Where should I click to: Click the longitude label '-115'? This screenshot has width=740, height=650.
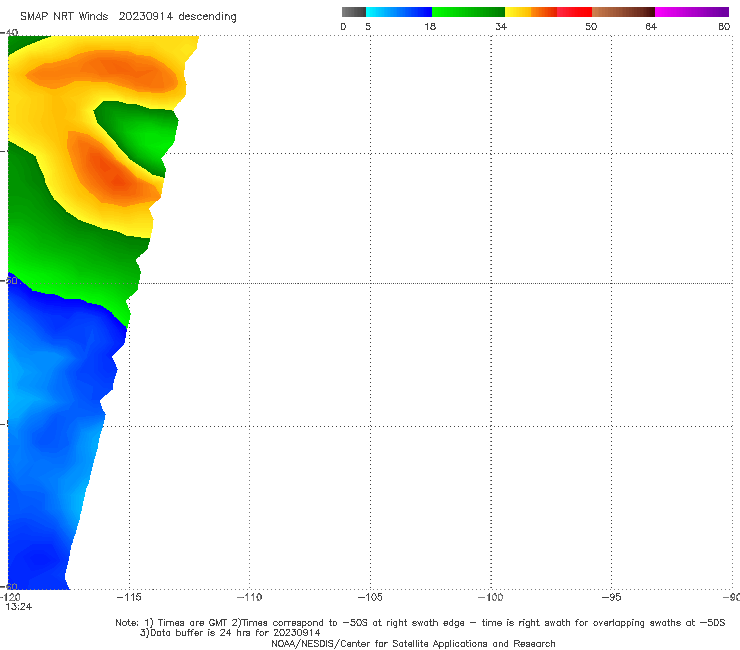129,597
